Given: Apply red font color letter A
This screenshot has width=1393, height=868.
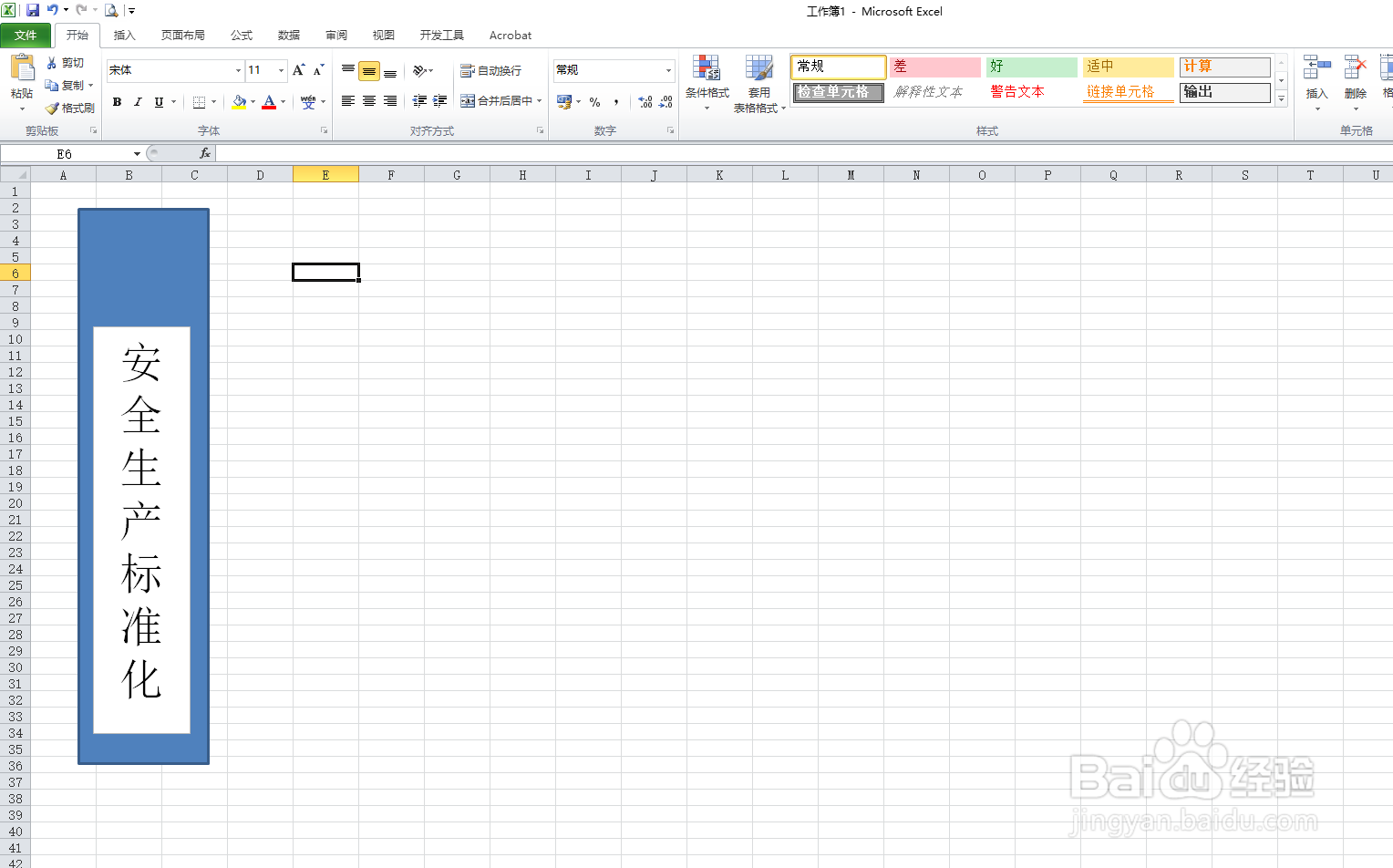Looking at the screenshot, I should click(x=269, y=102).
